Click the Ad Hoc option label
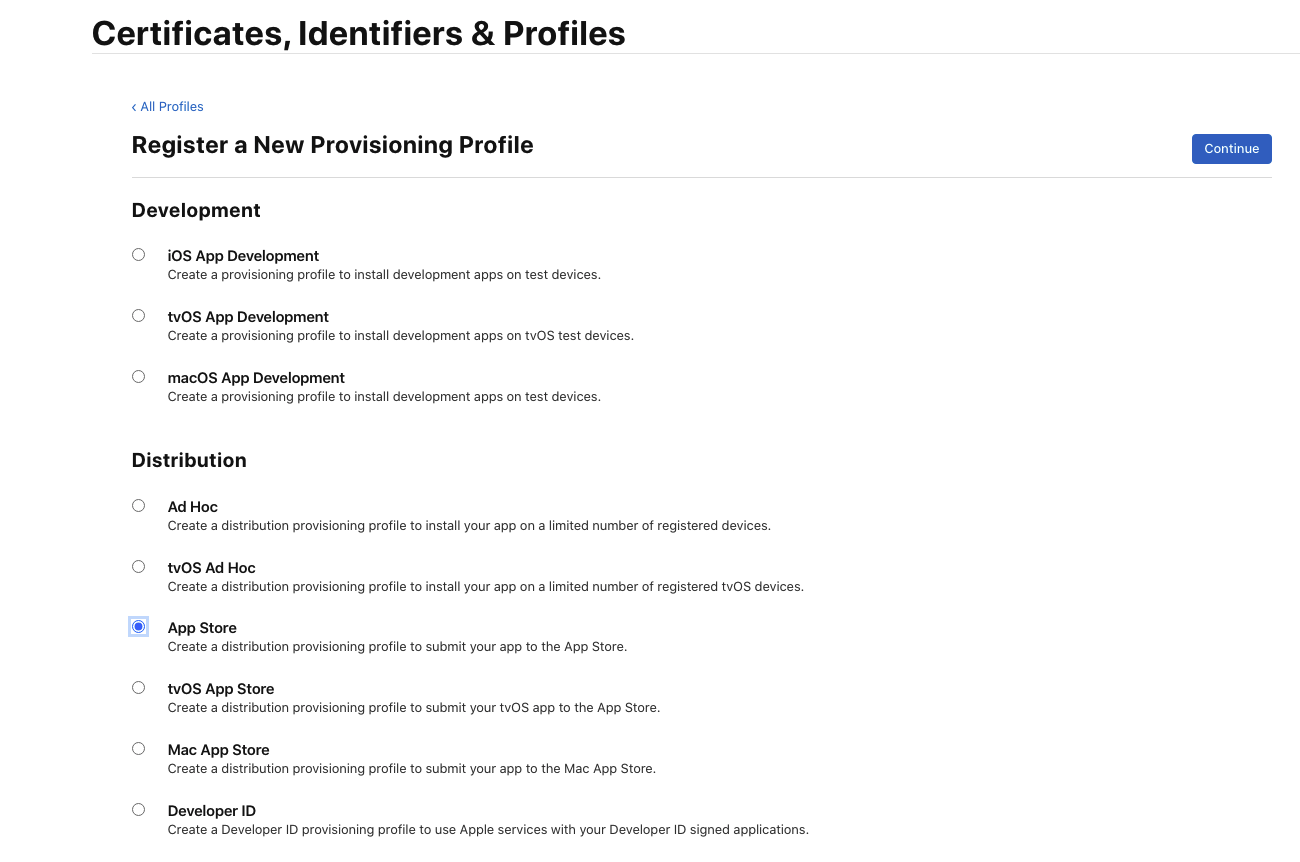 tap(193, 507)
